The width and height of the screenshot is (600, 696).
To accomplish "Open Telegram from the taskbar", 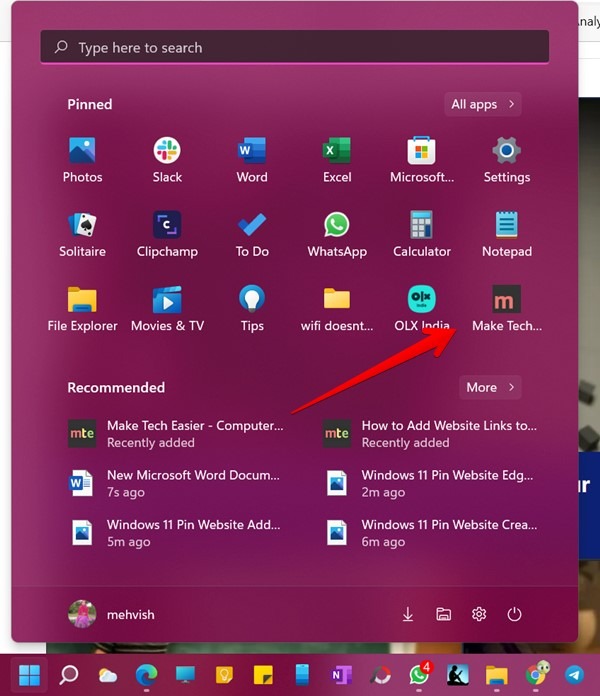I will coord(574,675).
